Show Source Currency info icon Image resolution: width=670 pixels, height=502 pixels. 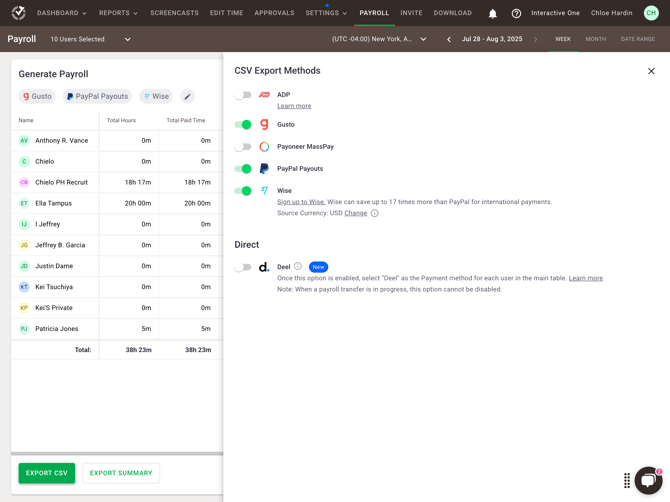tap(374, 213)
